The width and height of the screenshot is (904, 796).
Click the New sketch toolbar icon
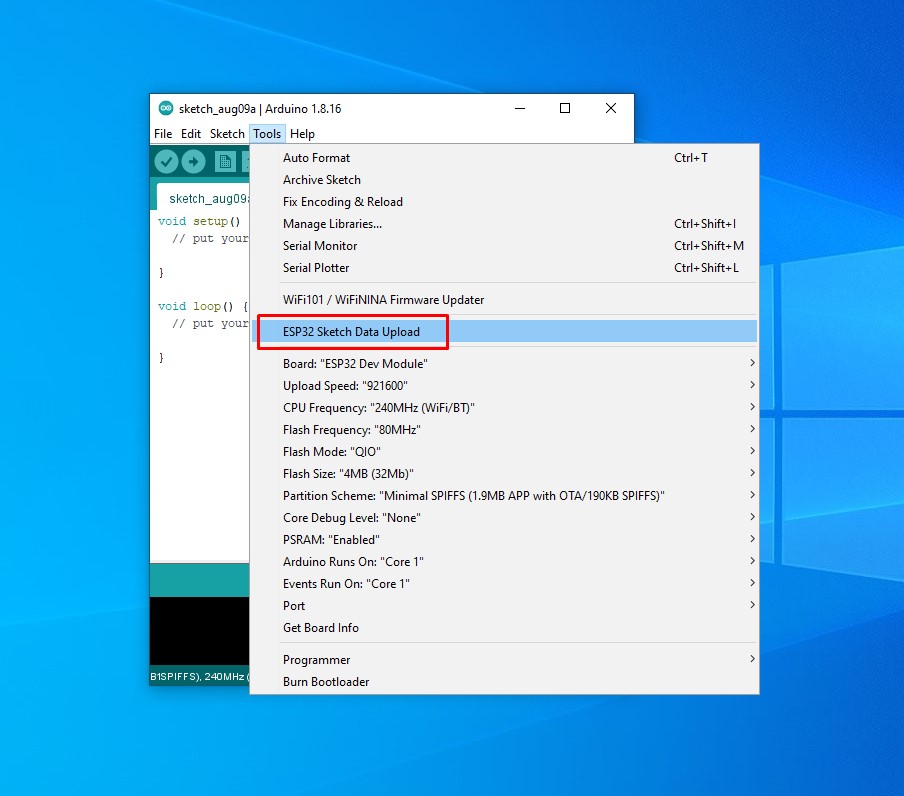point(226,162)
